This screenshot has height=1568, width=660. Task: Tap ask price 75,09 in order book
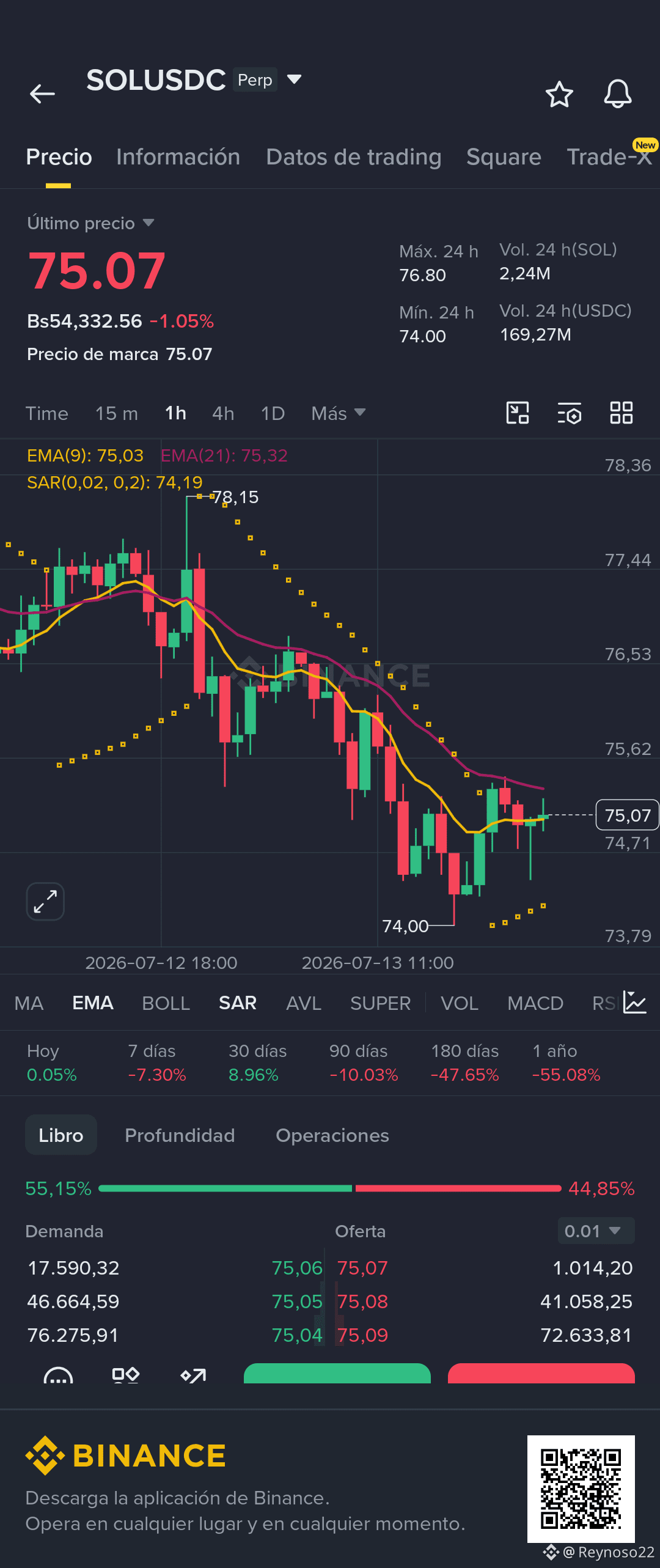click(x=362, y=1335)
